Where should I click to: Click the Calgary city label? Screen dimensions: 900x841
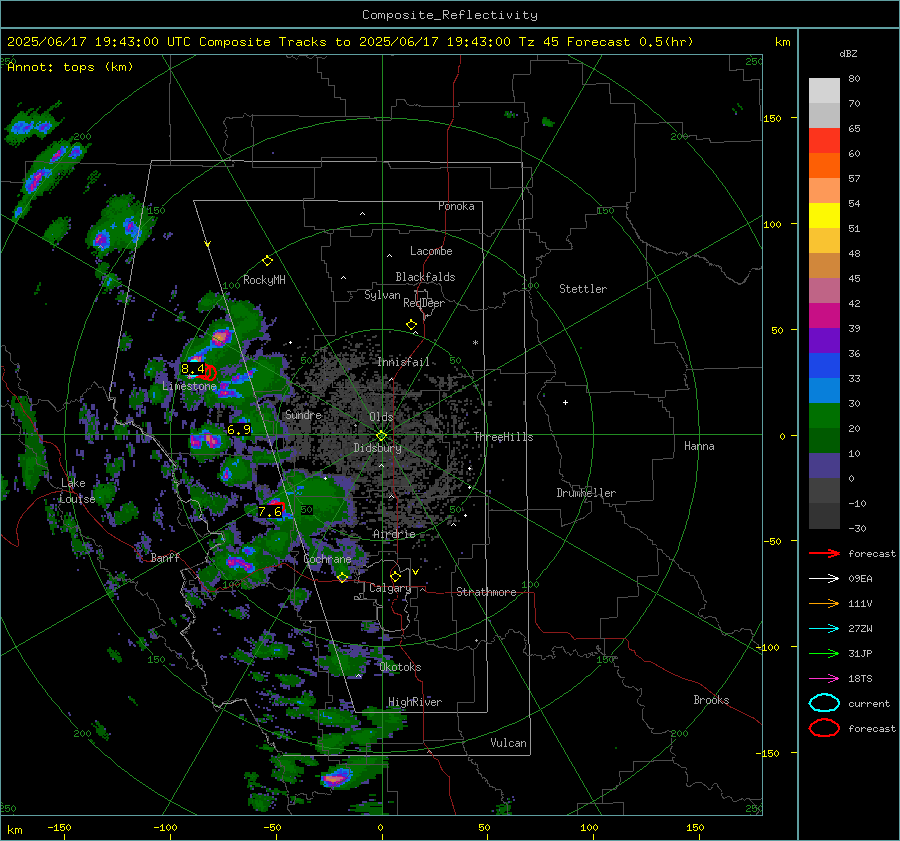coord(390,588)
